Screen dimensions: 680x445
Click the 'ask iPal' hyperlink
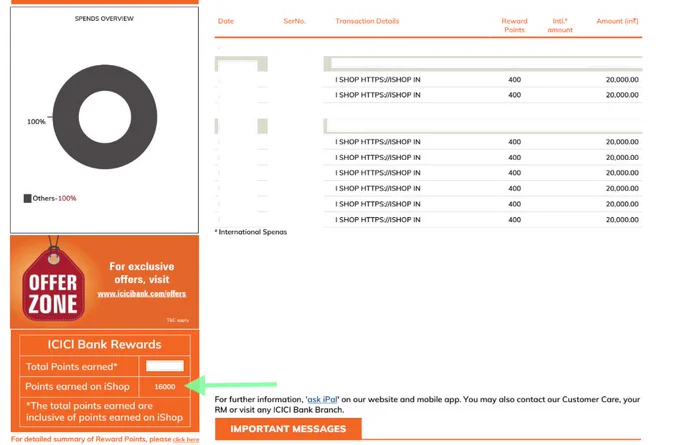pyautogui.click(x=322, y=399)
